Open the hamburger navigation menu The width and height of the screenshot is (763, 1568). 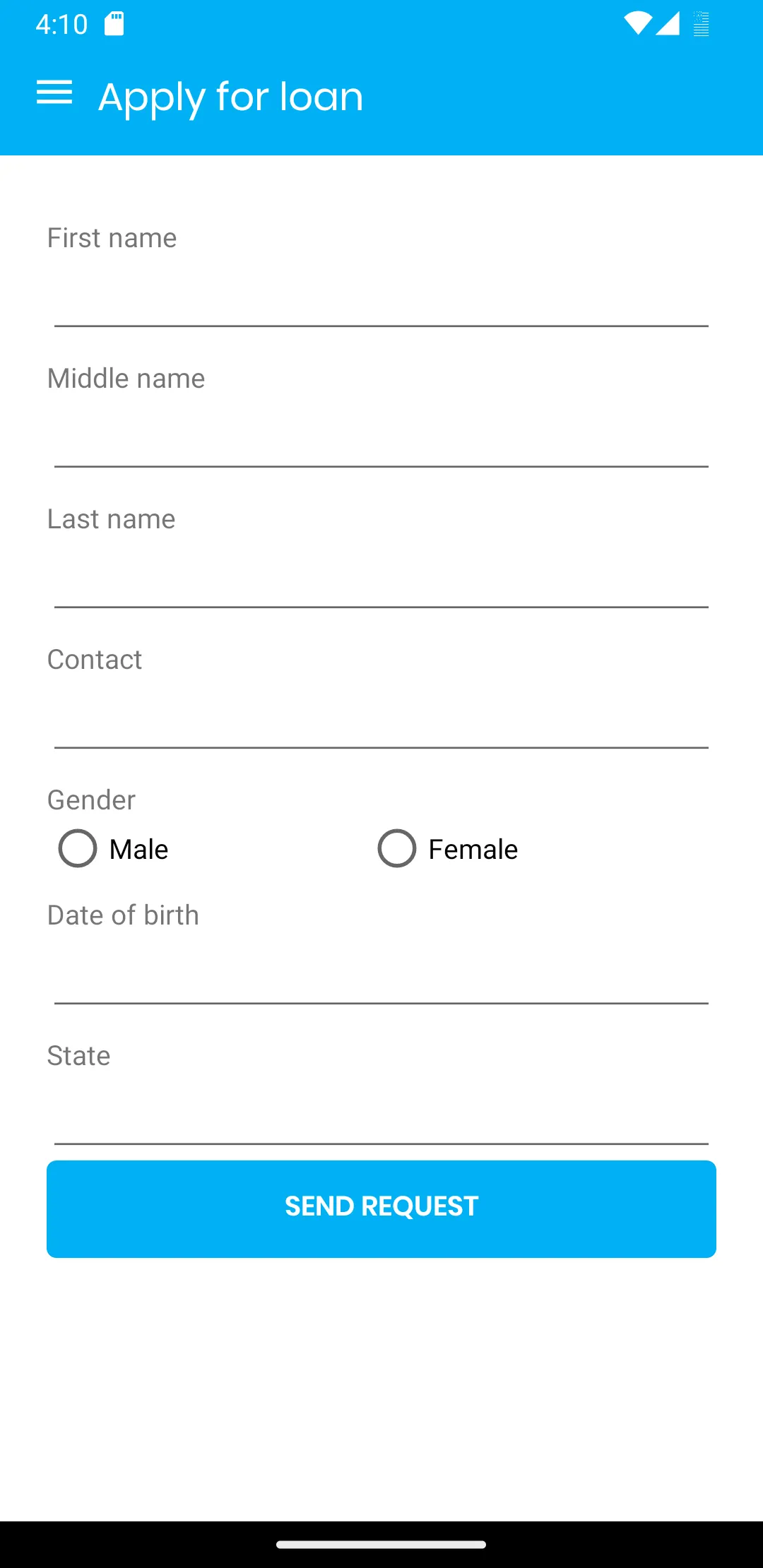click(x=54, y=93)
